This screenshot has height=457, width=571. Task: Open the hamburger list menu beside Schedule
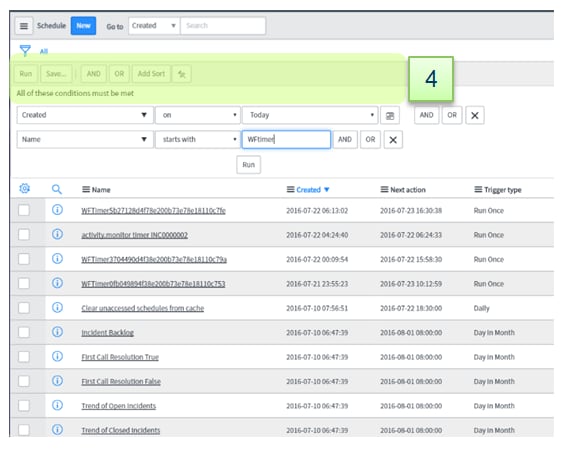(x=24, y=26)
